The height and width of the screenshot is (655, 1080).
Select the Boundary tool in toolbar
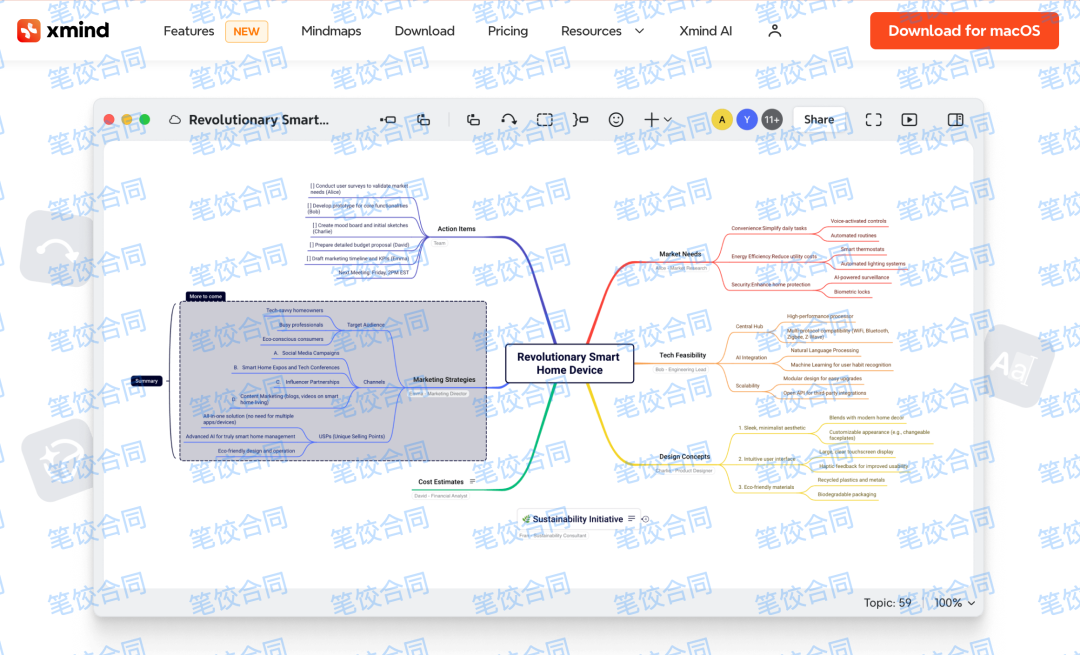pyautogui.click(x=544, y=120)
